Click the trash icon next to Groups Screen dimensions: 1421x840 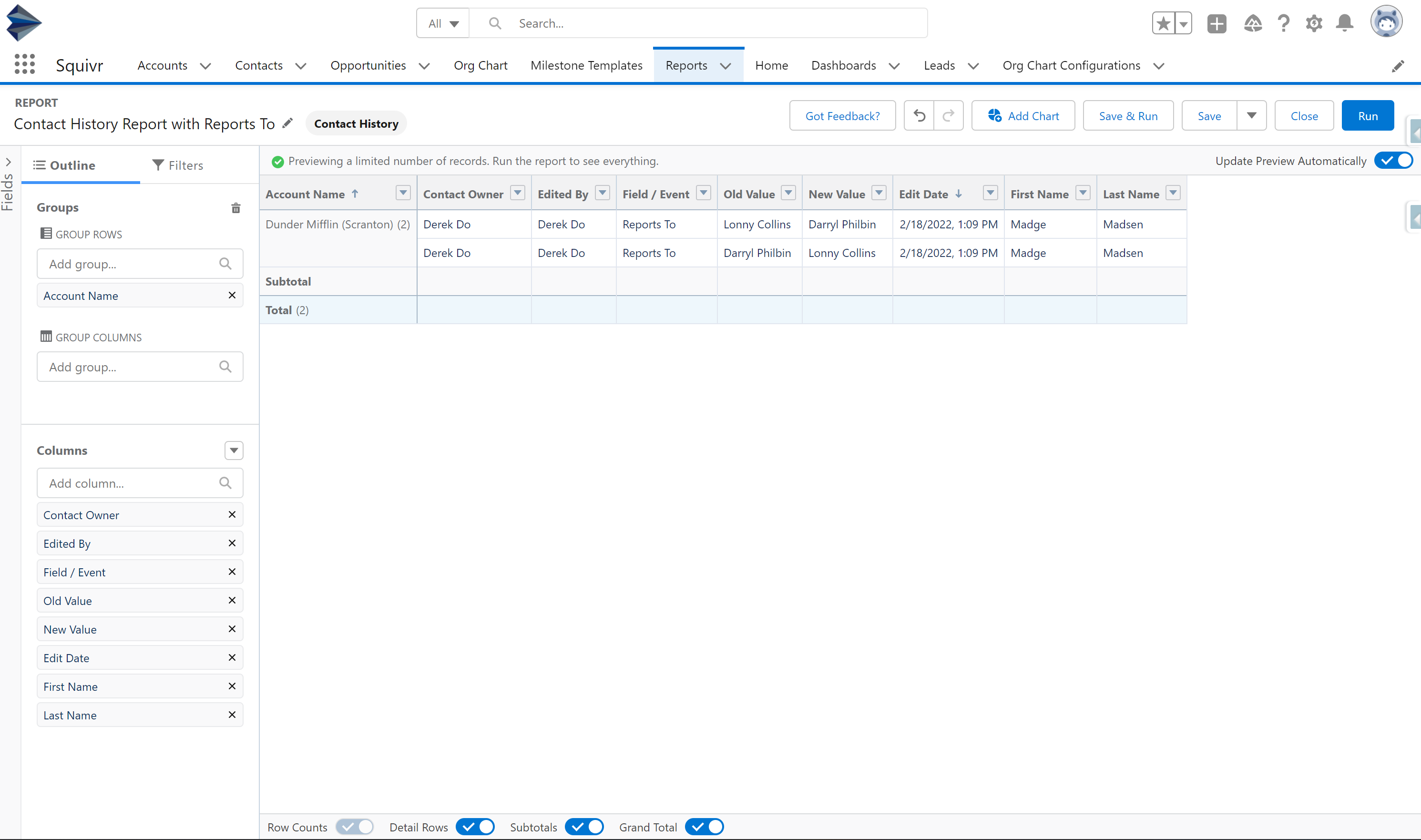(236, 208)
